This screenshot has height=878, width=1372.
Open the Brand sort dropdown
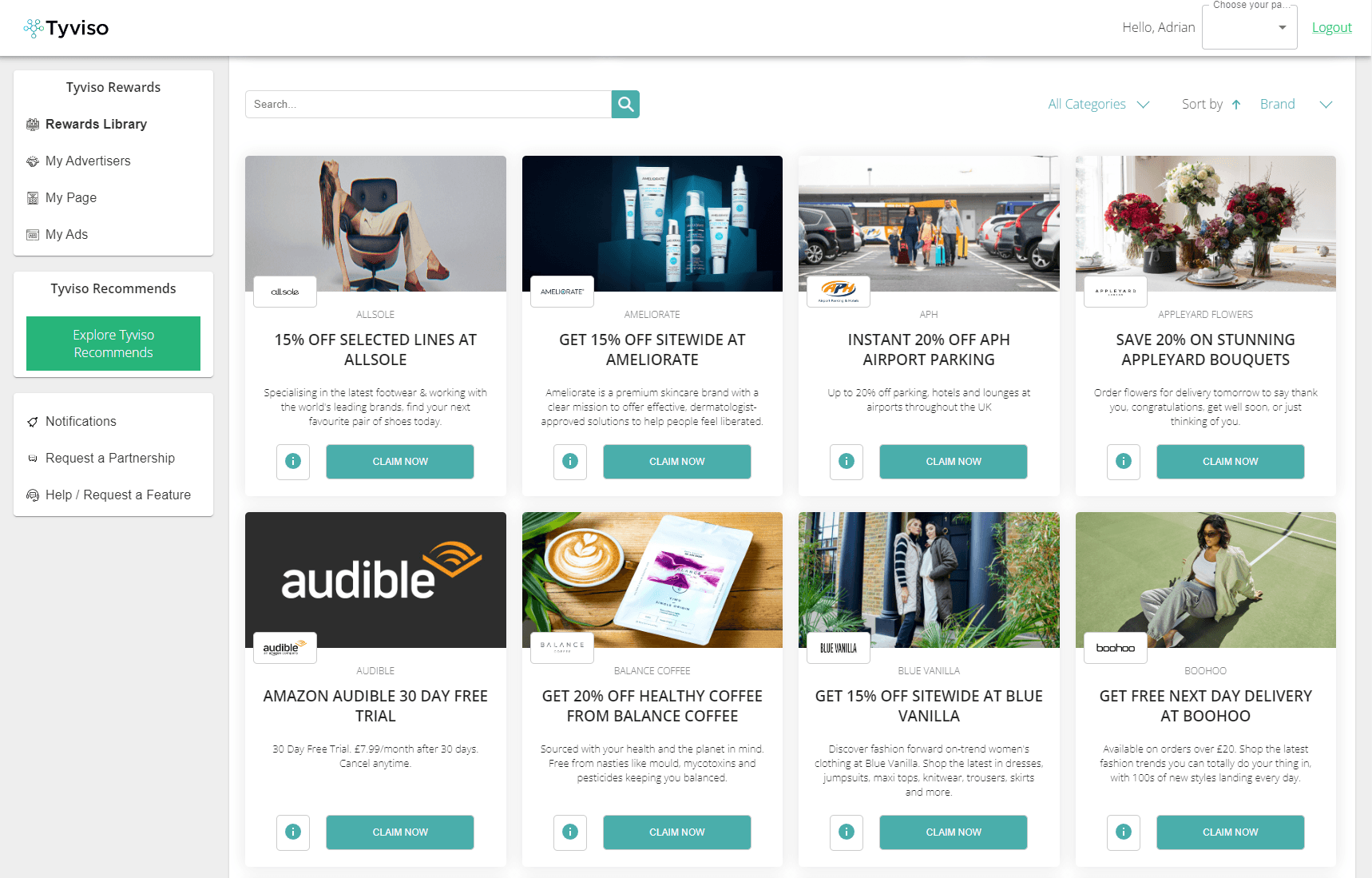pyautogui.click(x=1296, y=105)
